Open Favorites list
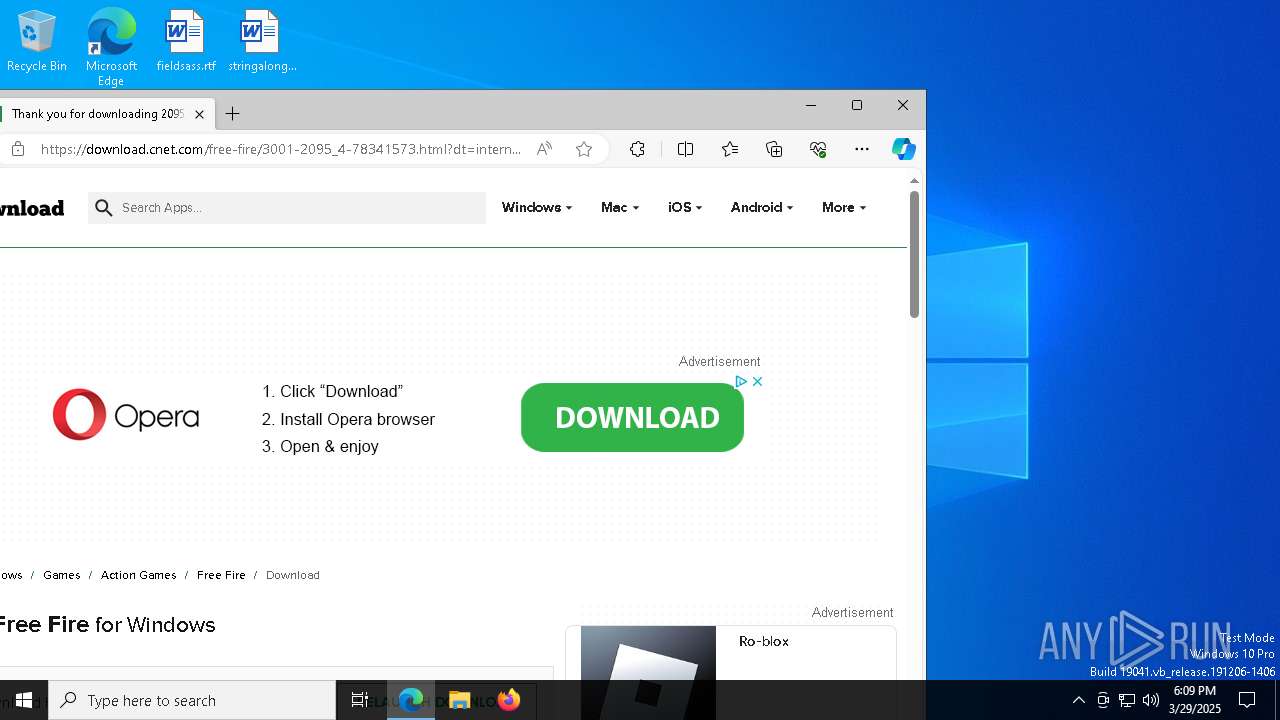1280x720 pixels. pyautogui.click(x=730, y=149)
